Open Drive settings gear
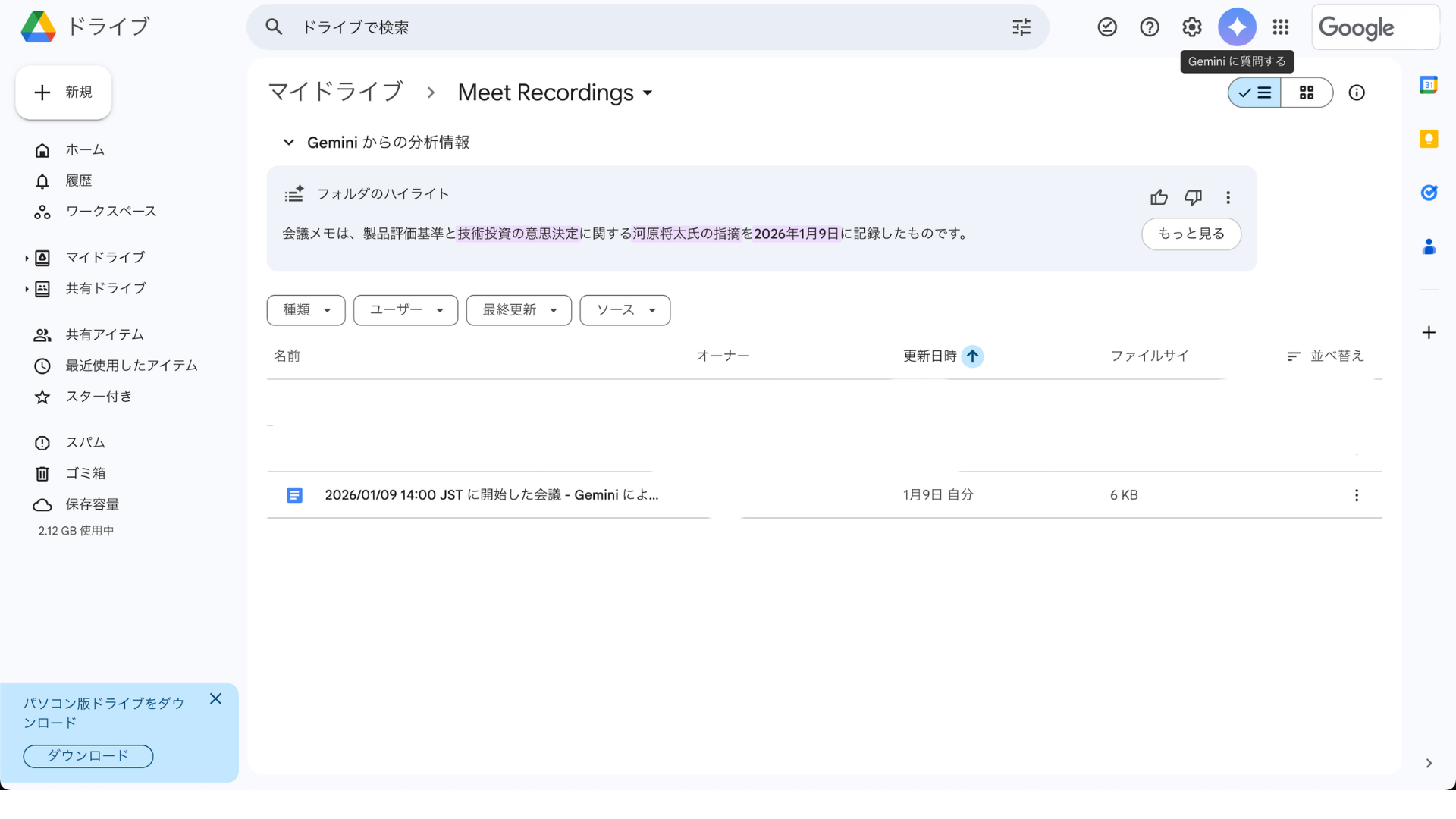1456x819 pixels. pos(1192,27)
